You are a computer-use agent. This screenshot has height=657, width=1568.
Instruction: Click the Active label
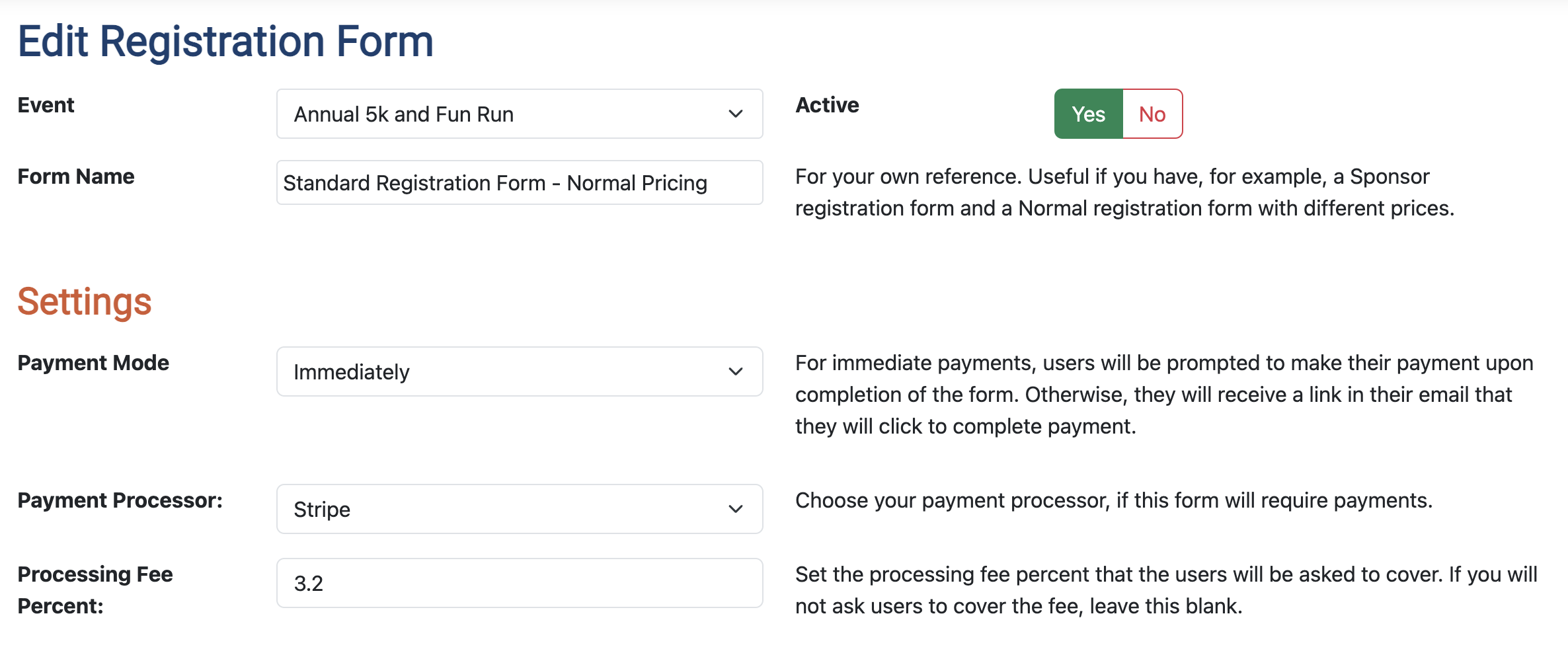pyautogui.click(x=827, y=105)
